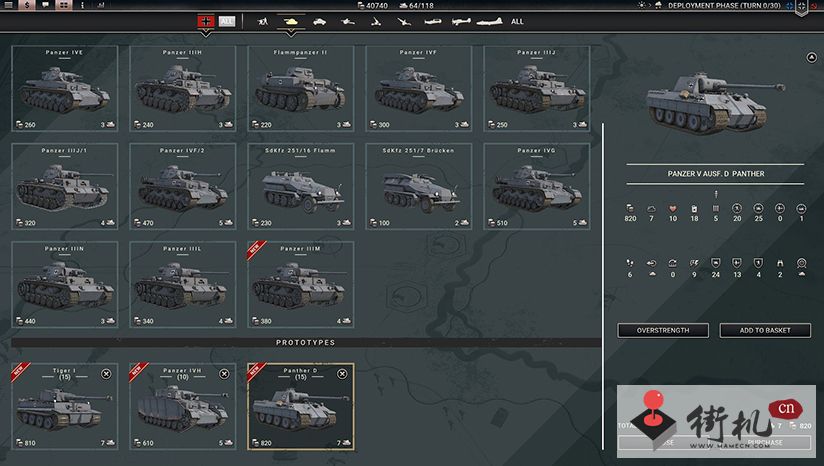
Task: Click the PROTOTYPES section header
Action: click(306, 343)
